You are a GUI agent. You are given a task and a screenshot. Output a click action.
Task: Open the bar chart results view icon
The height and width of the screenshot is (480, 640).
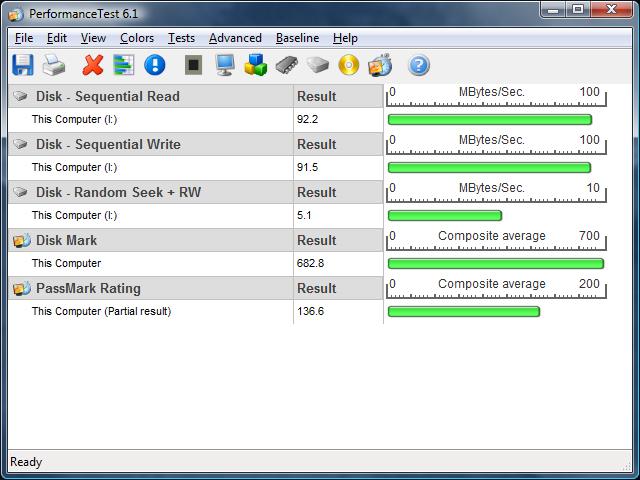pyautogui.click(x=124, y=65)
